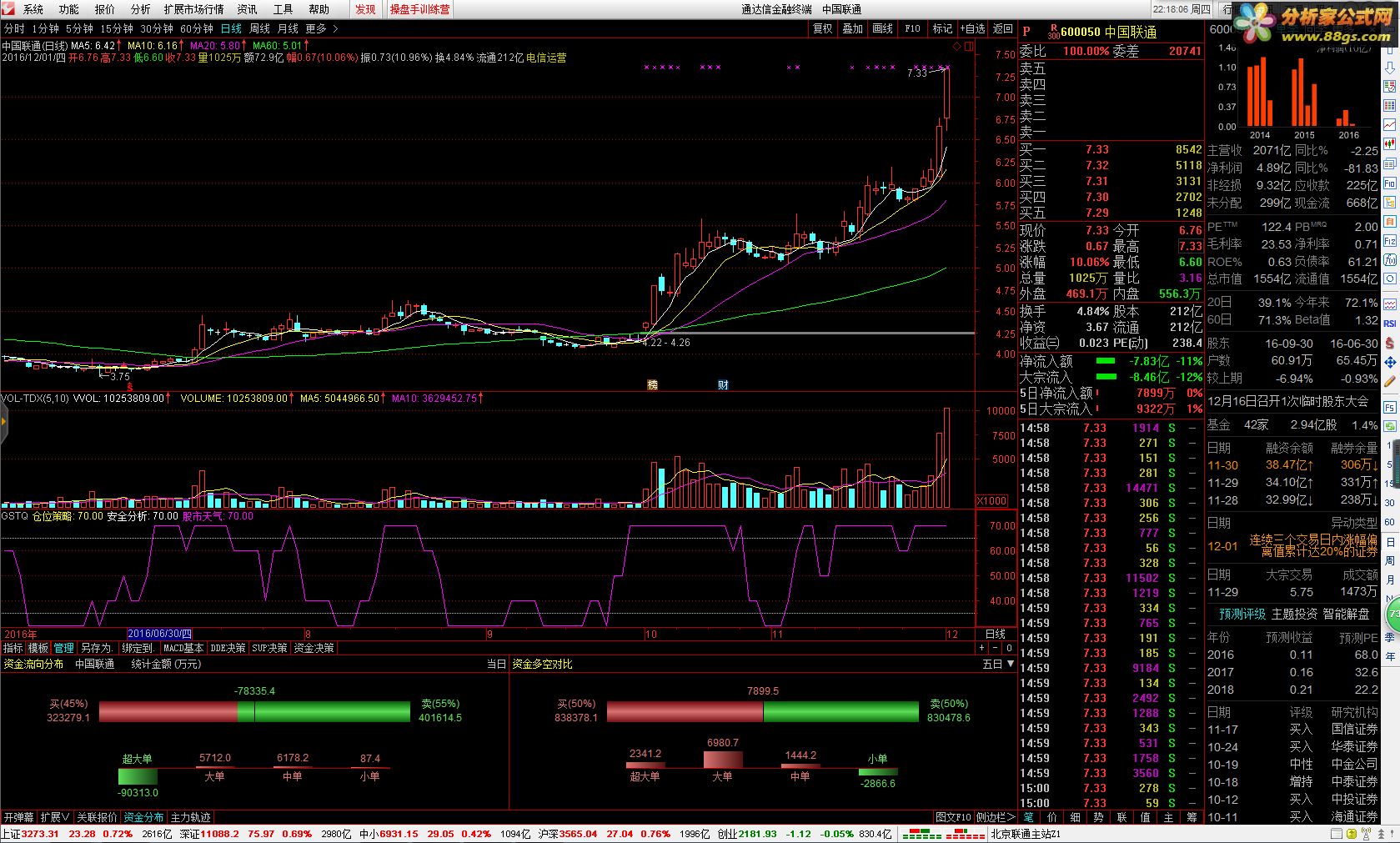Select the 主力轨迹 bottom tab
The width and height of the screenshot is (1400, 843).
pyautogui.click(x=190, y=817)
